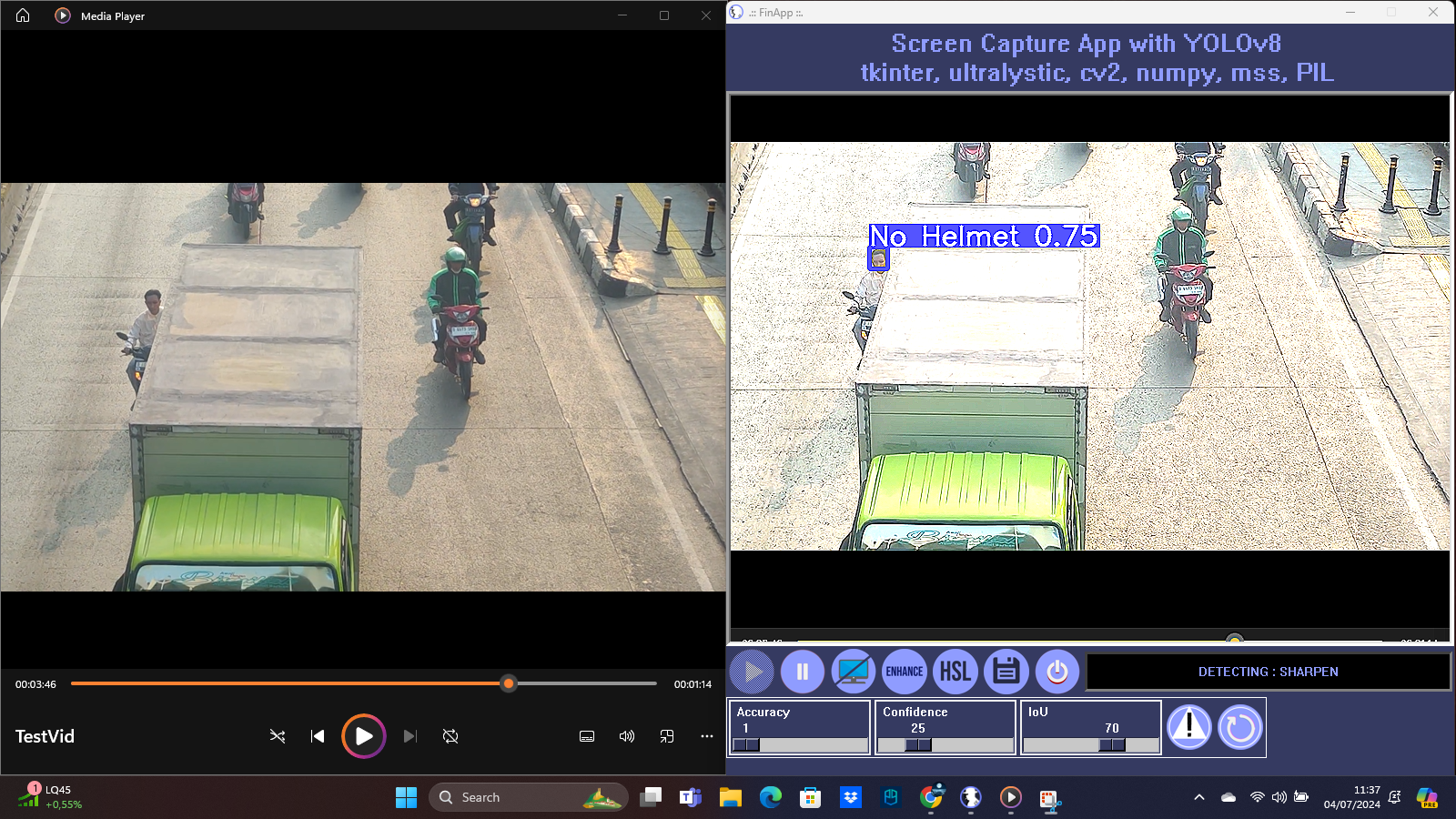Toggle shuffle in Media Player

point(278,736)
